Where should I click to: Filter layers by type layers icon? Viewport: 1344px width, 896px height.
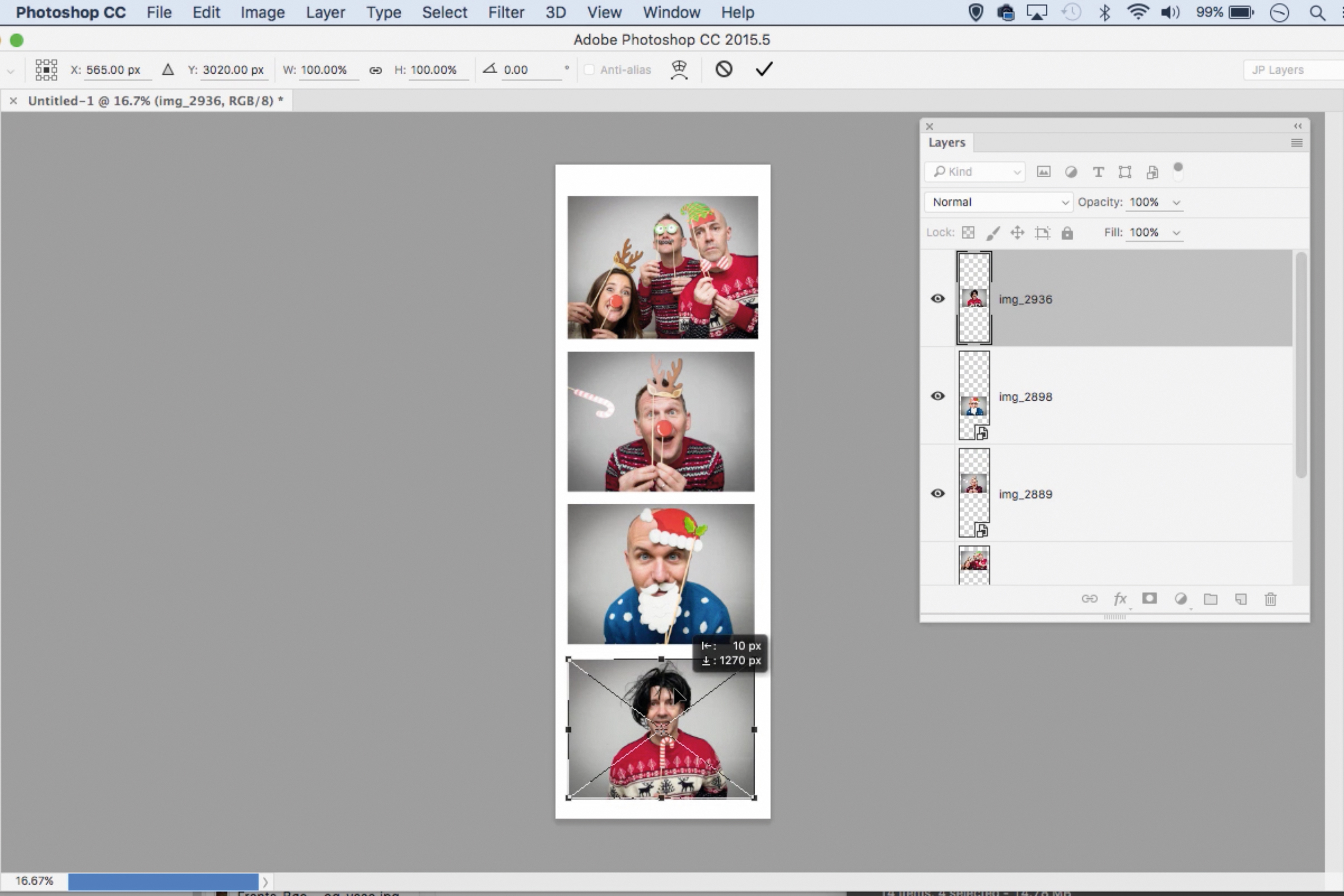coord(1098,172)
